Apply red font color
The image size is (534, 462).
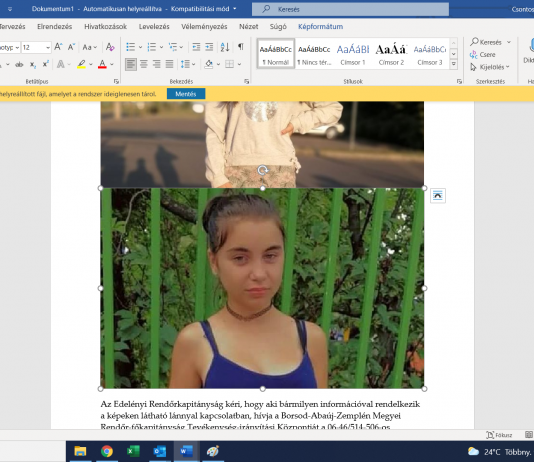[102, 64]
